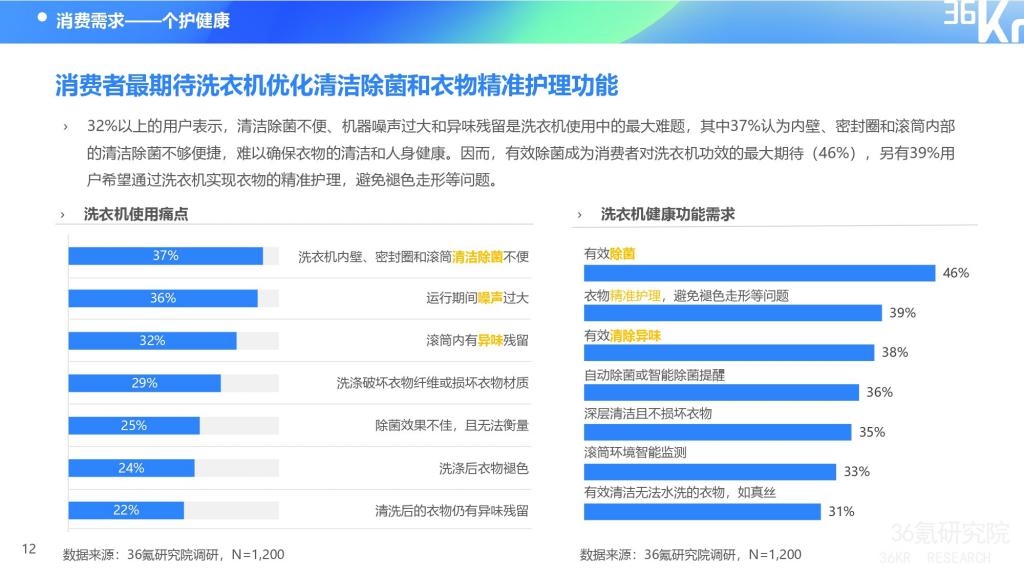Click the 36氪研究院 watermark at bottom right
Viewport: 1024px width, 576px height.
[949, 533]
